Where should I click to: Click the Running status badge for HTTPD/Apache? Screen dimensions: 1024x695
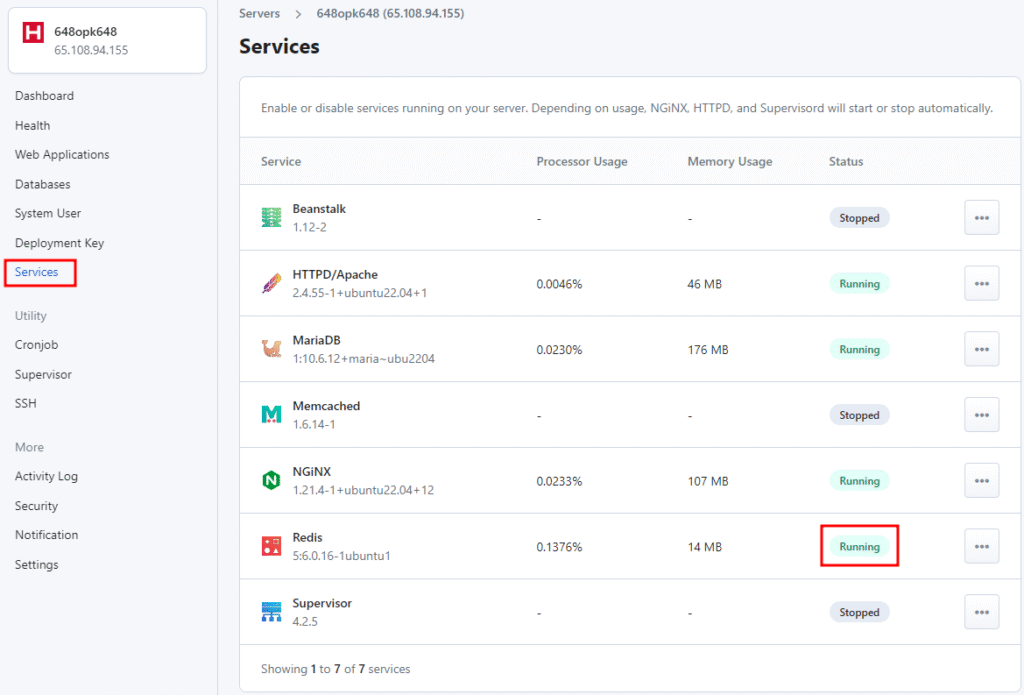(x=859, y=283)
